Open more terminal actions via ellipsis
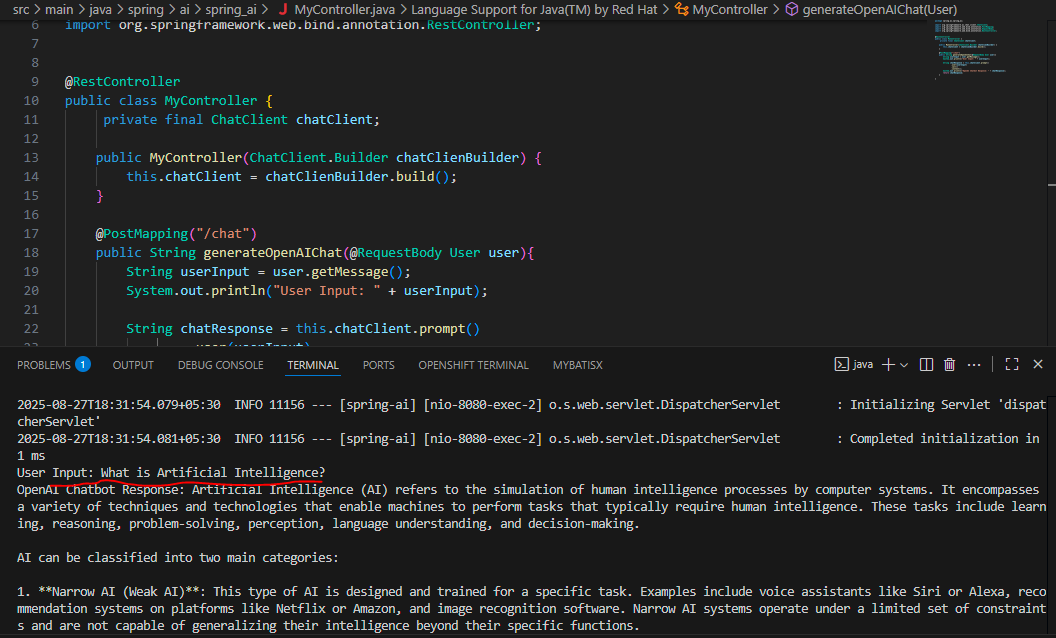Screen dimensions: 1056x638 973,364
